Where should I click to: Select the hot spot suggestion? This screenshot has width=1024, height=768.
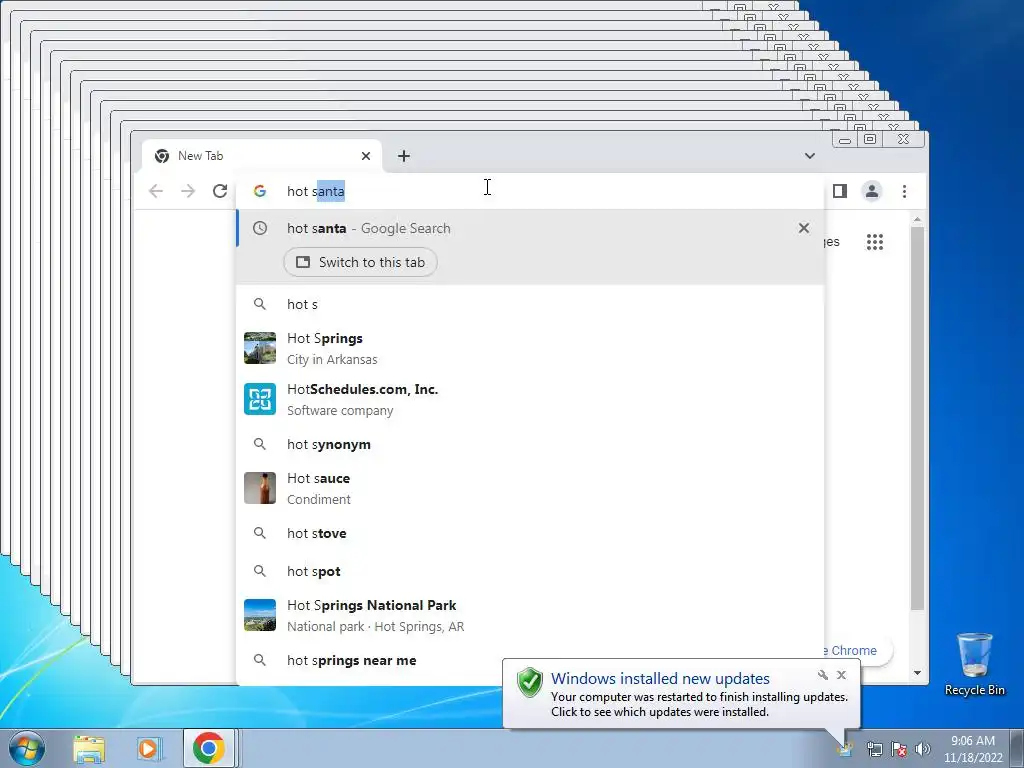coord(530,571)
